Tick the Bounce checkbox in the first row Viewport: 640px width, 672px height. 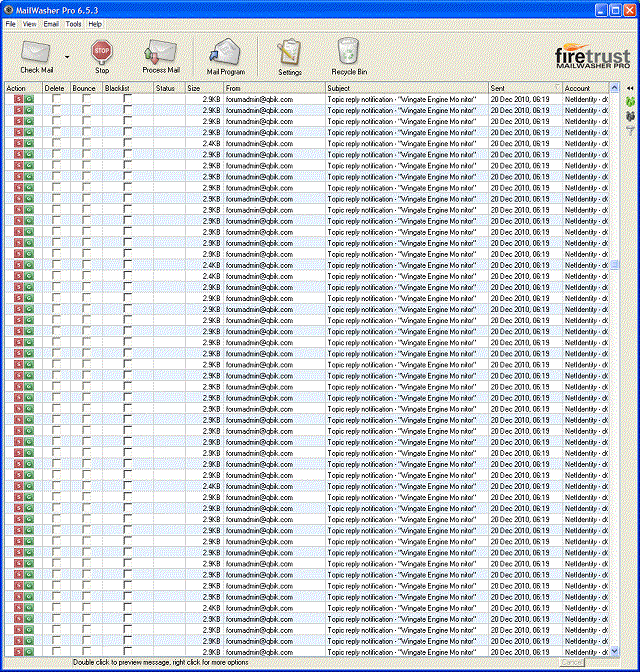[87, 99]
